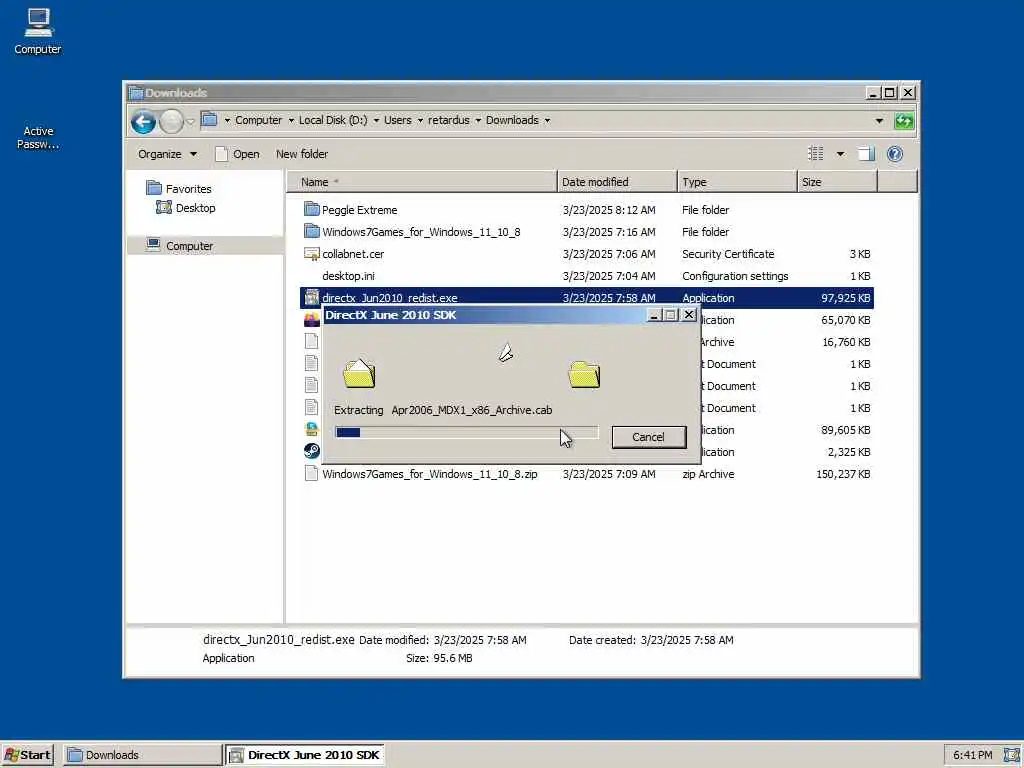Click the refresh button beside address bar
The width and height of the screenshot is (1024, 768).
pos(904,121)
